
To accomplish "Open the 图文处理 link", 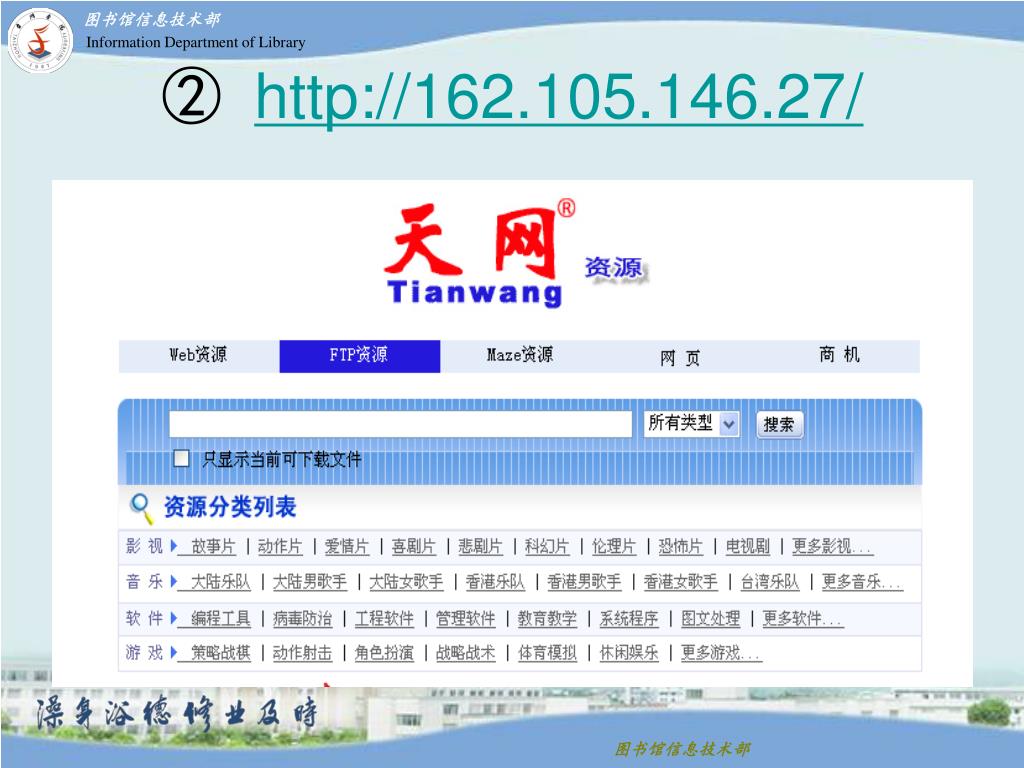I will click(711, 618).
